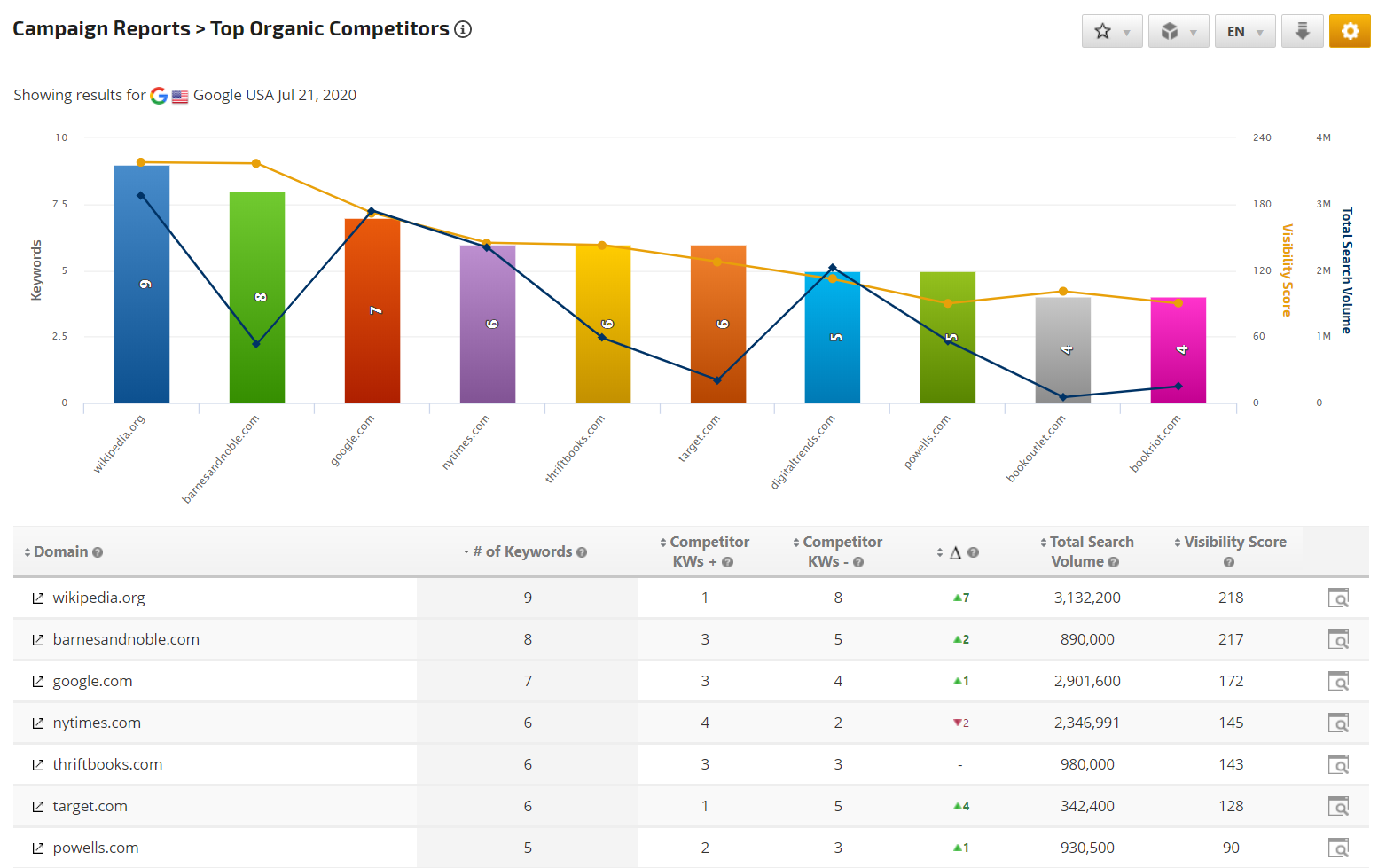This screenshot has height=868, width=1386.
Task: Expand the cube widget dropdown
Action: click(1178, 31)
